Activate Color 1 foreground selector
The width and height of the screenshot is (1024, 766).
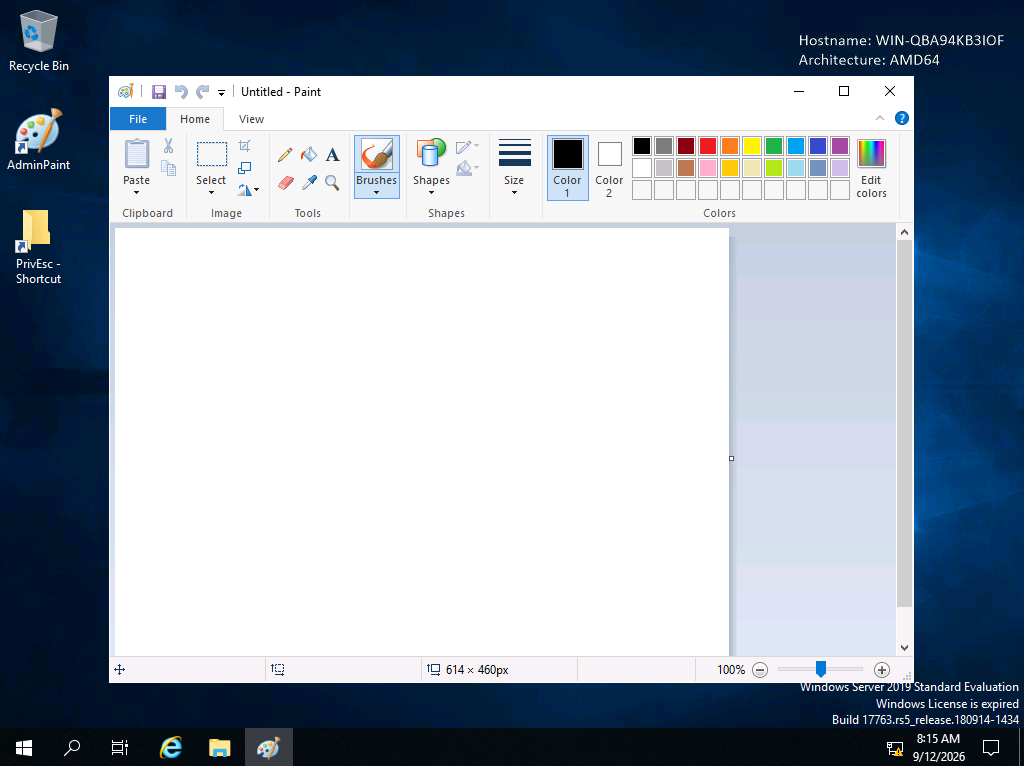tap(568, 168)
